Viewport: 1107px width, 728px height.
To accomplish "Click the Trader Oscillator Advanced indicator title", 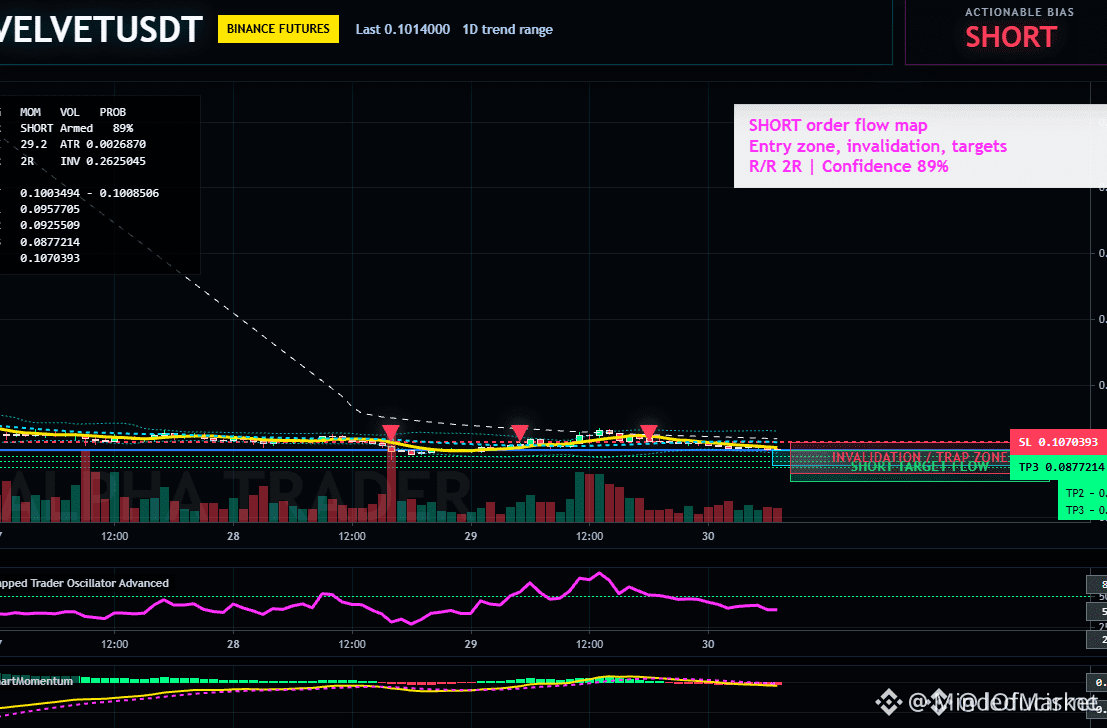I will click(85, 583).
